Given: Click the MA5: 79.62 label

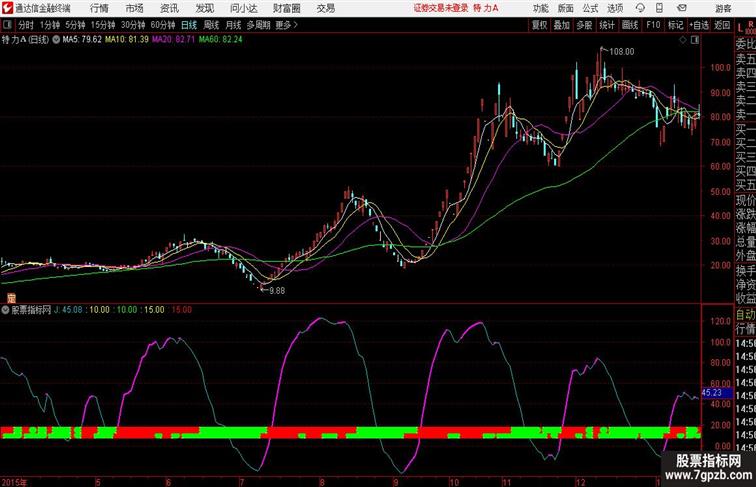Looking at the screenshot, I should pyautogui.click(x=82, y=40).
